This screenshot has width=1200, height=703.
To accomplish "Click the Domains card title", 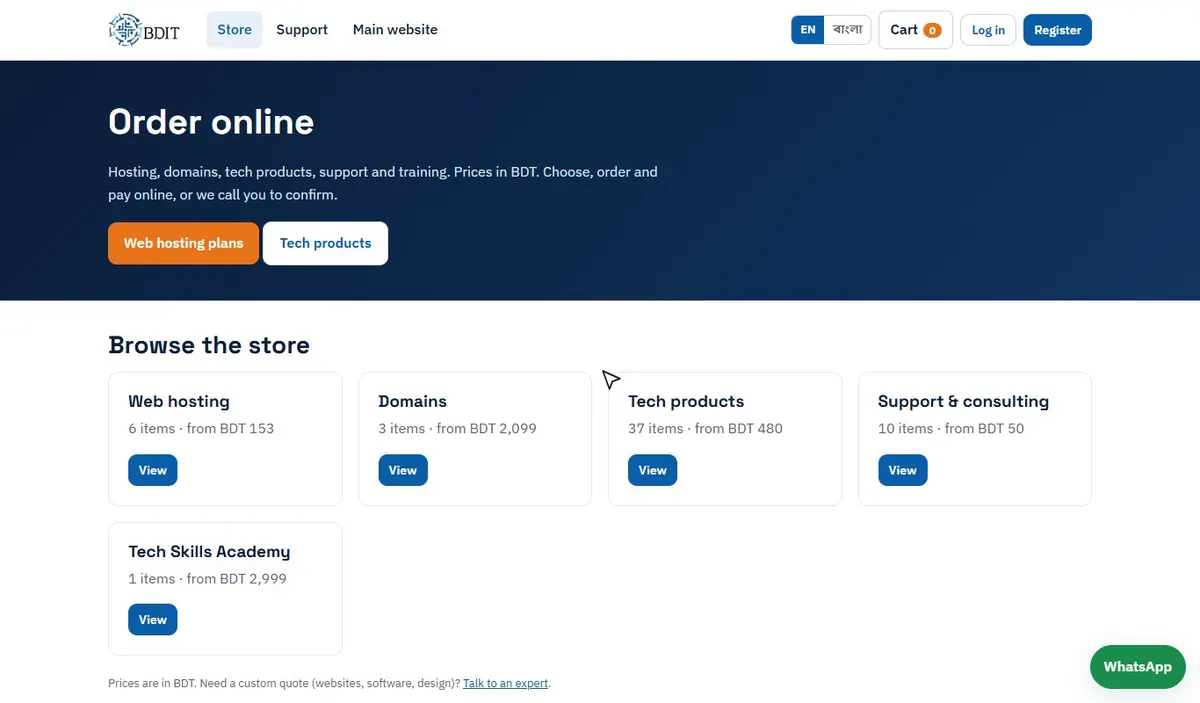I will click(412, 402).
